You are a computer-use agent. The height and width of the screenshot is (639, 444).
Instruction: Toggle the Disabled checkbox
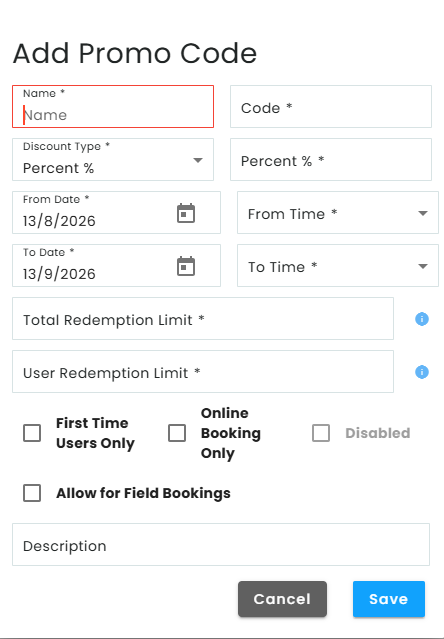(x=321, y=433)
